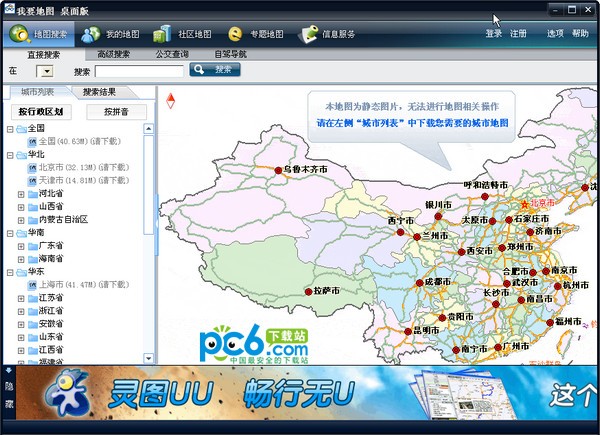Click the 北京市 map file icon in list

[31, 167]
